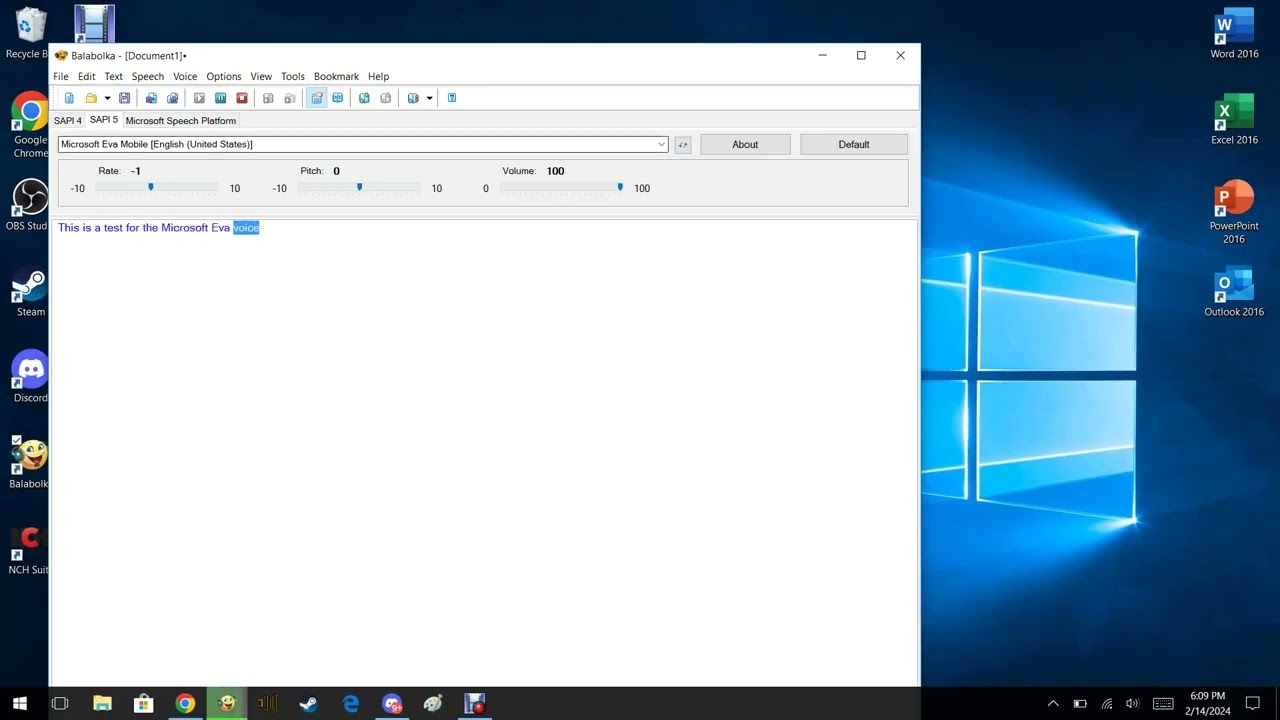Screen dimensions: 1280x720
Task: Open the Speech menu
Action: tap(148, 76)
